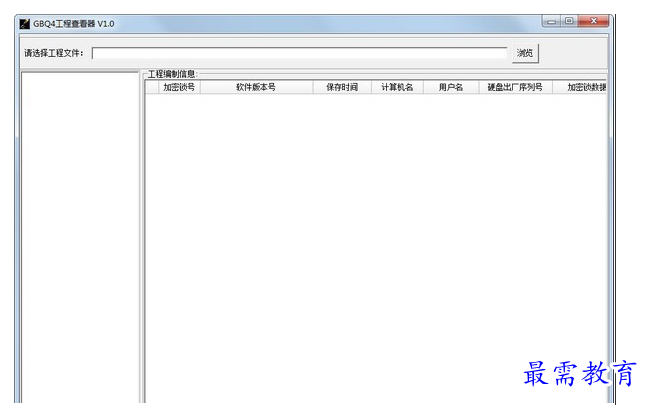This screenshot has height=405, width=645.
Task: Focus the project file path input field
Action: coord(299,53)
